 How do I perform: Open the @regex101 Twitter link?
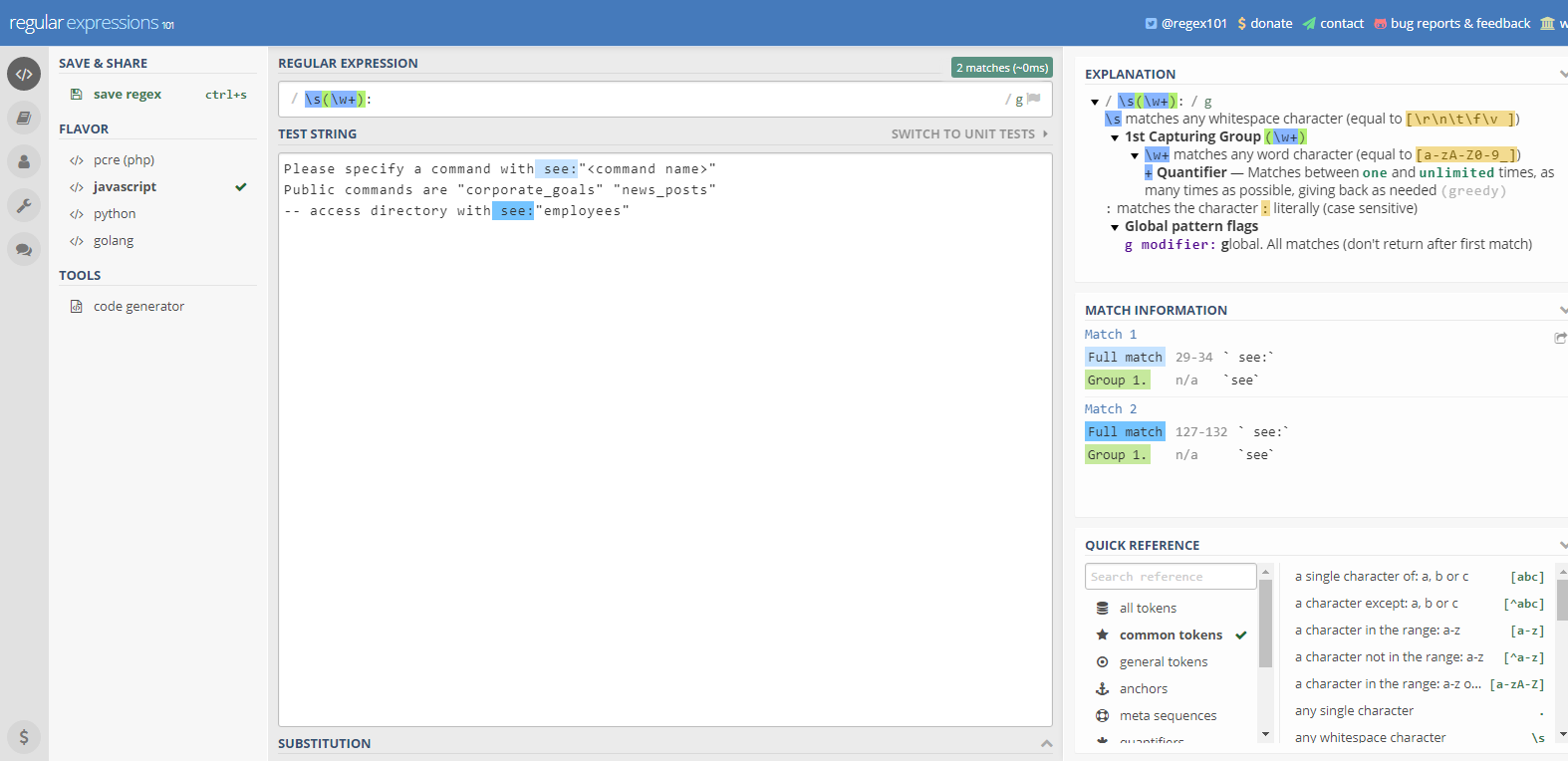[1185, 23]
